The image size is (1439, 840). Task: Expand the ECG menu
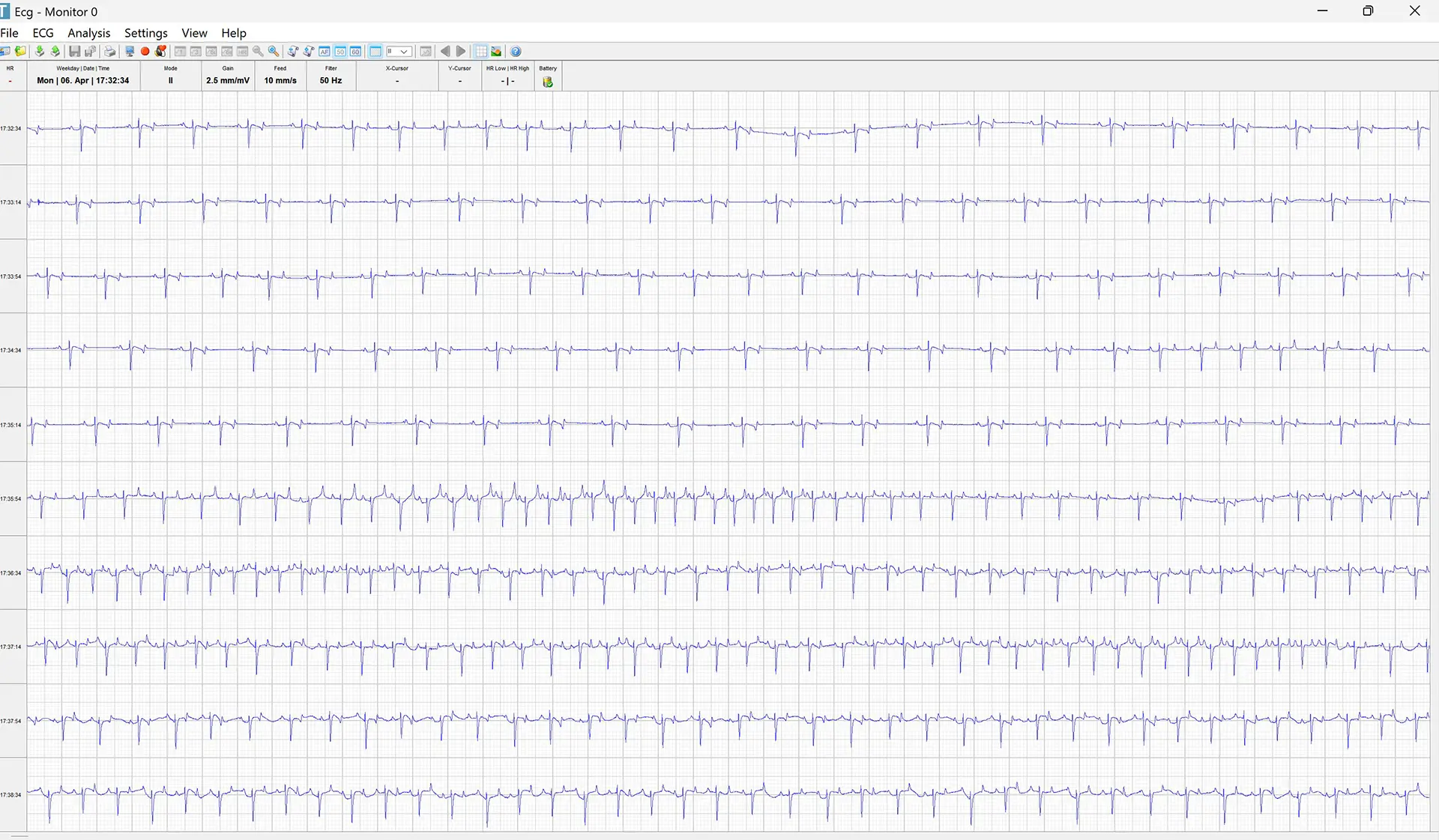coord(43,33)
